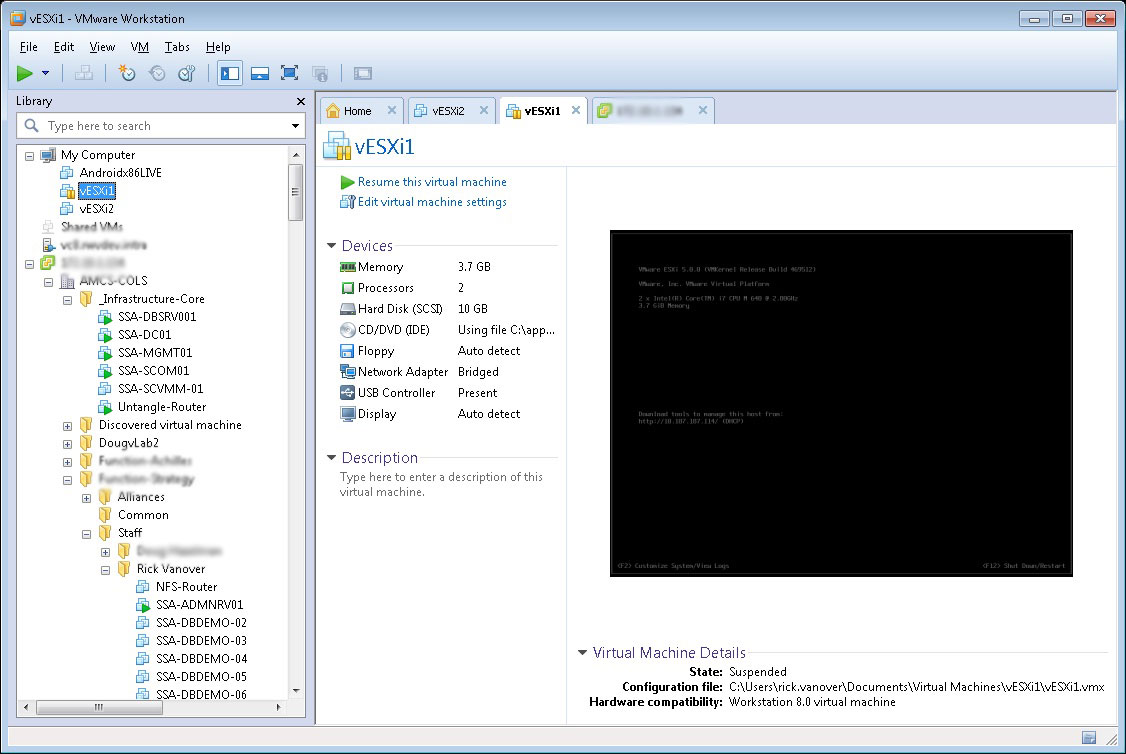Click the Memory device icon
Viewport: 1126px width, 754px height.
[348, 267]
